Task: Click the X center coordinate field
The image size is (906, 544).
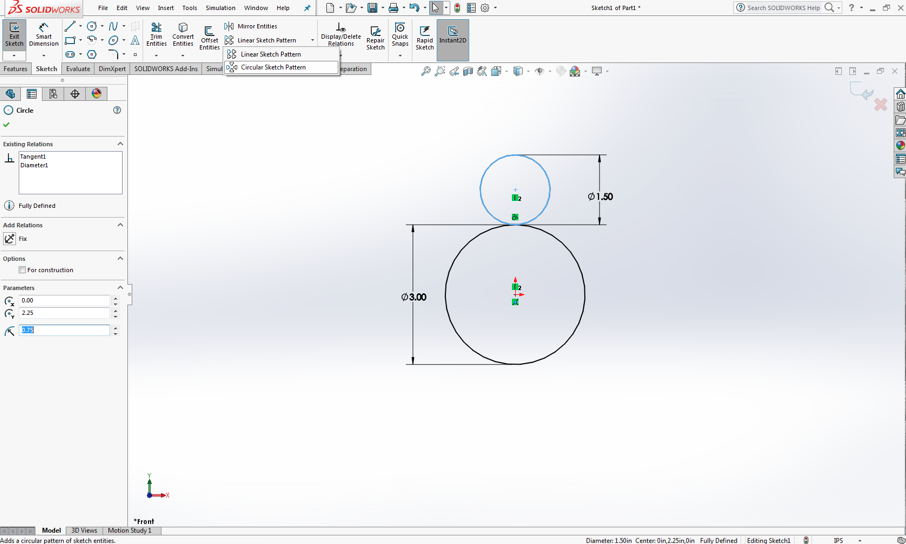Action: coord(64,301)
